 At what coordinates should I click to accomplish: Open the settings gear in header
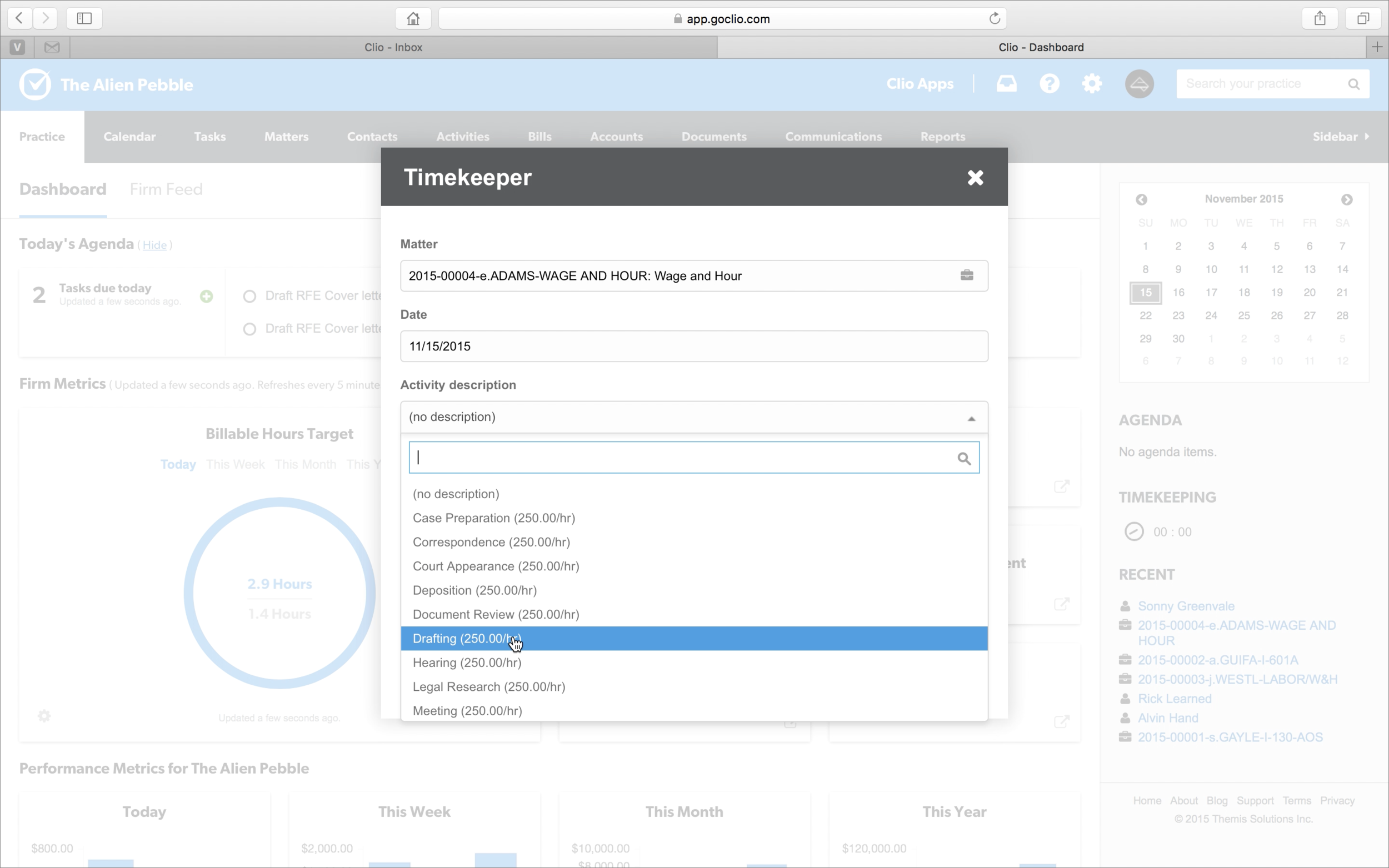click(x=1092, y=84)
